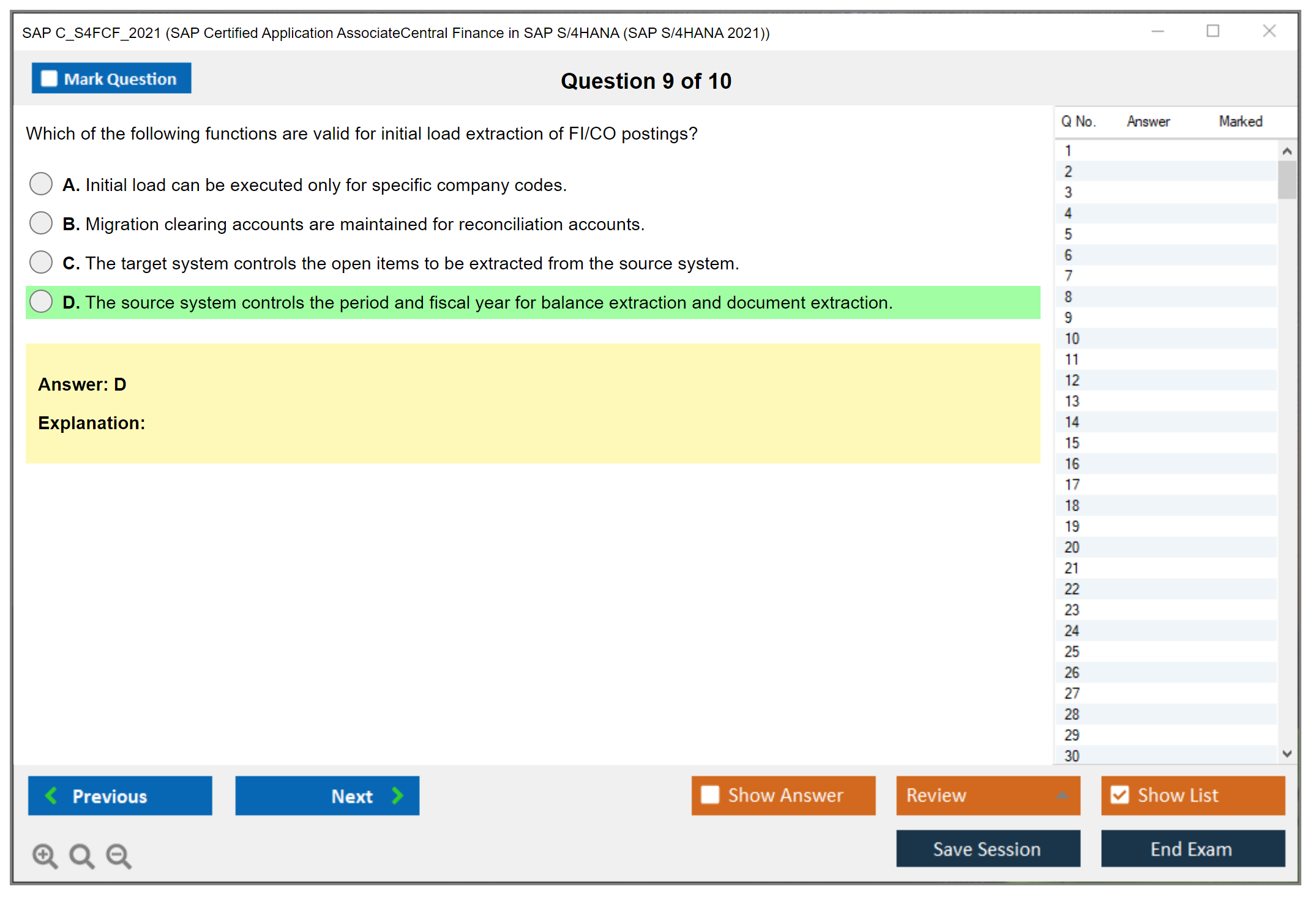Image resolution: width=1316 pixels, height=900 pixels.
Task: Expand the Review dropdown menu
Action: [x=1062, y=795]
